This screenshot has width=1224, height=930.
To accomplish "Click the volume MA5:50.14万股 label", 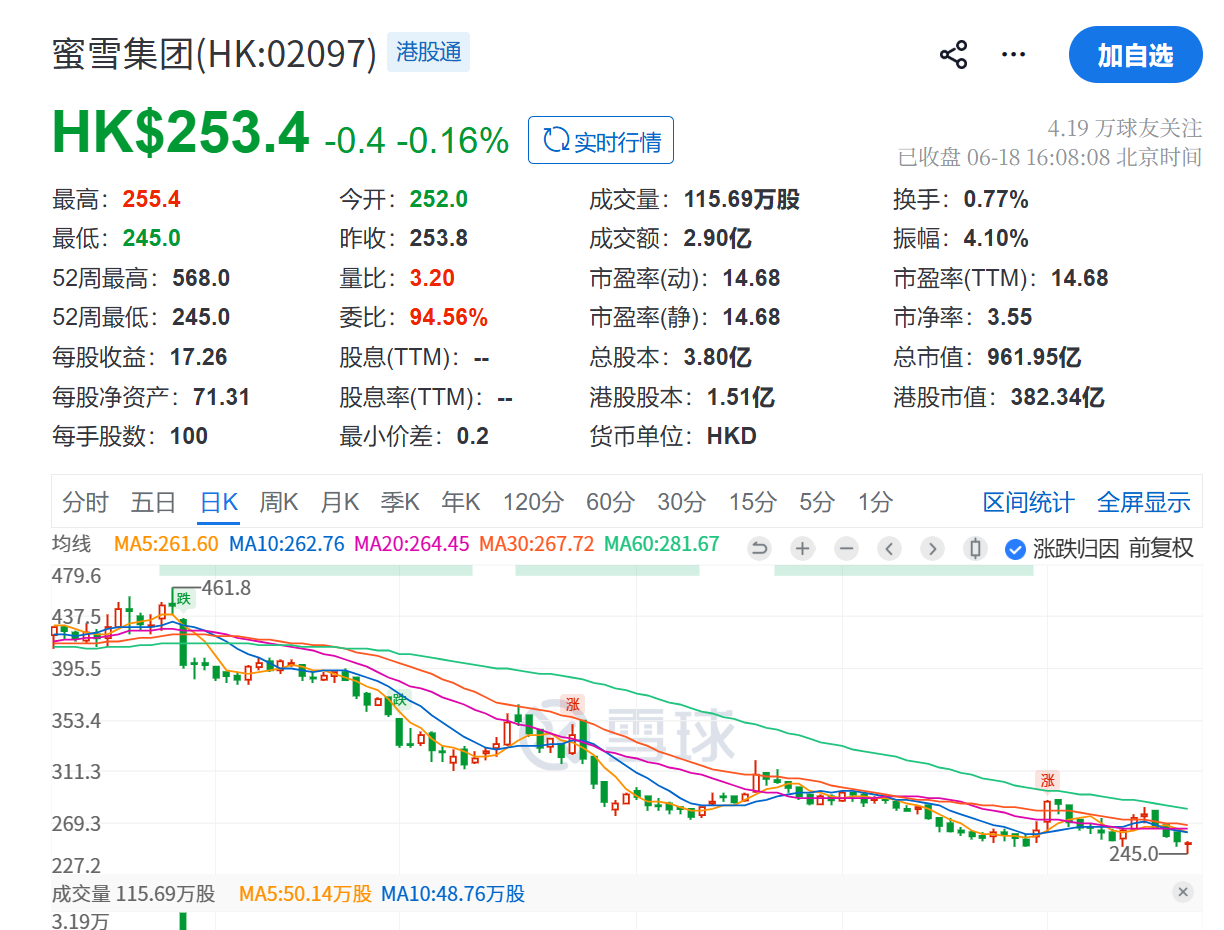I will click(x=305, y=894).
